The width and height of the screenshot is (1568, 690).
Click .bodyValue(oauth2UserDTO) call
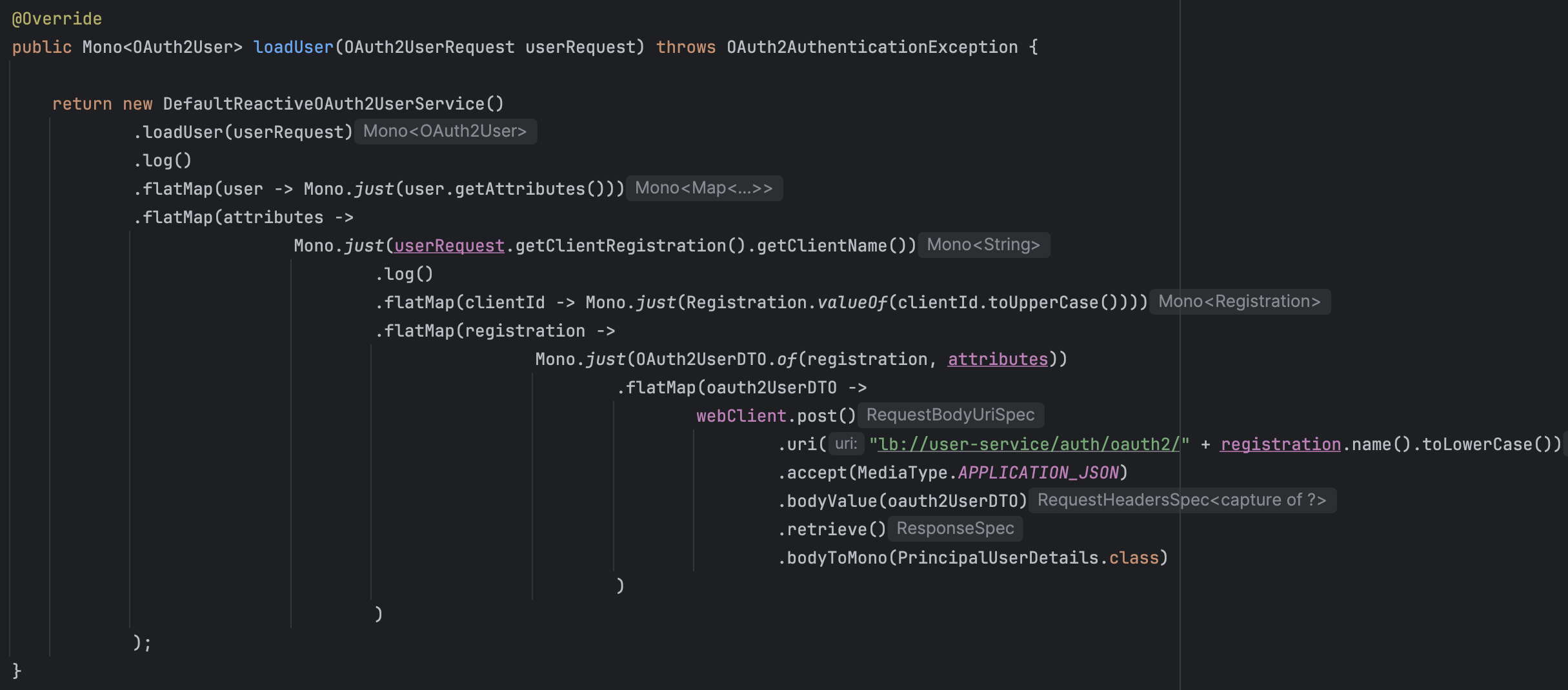pyautogui.click(x=902, y=501)
